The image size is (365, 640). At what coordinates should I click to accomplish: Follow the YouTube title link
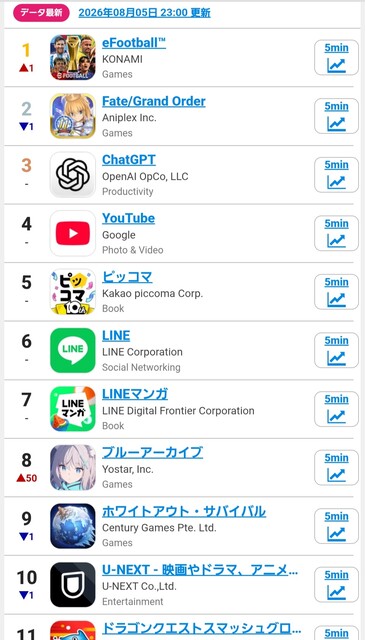coord(128,218)
